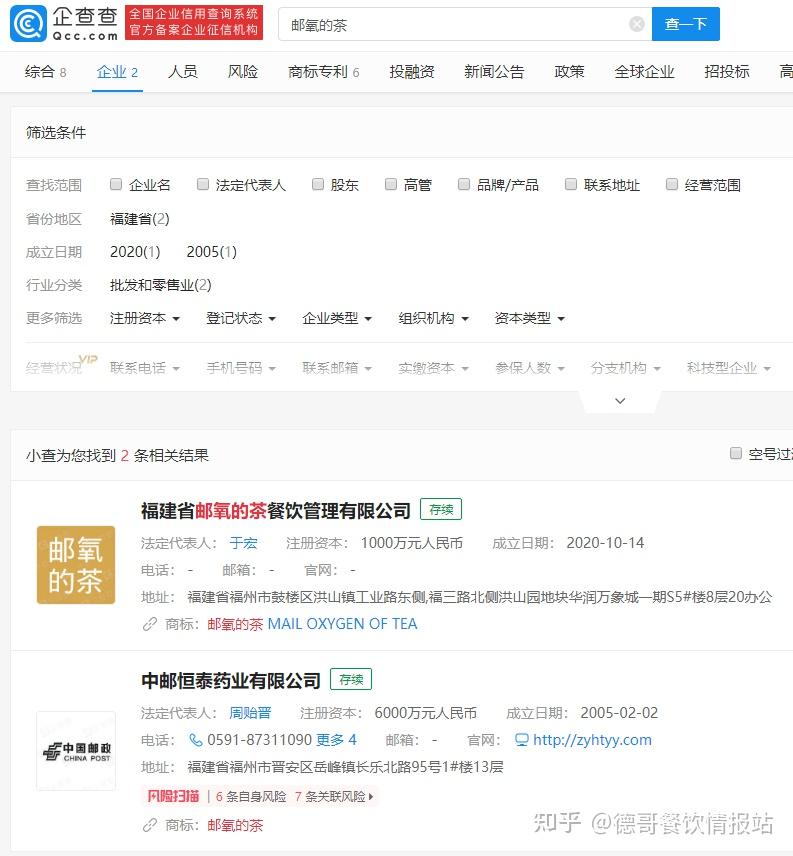Open the 企业类型 dropdown filter
Image resolution: width=793 pixels, height=856 pixels.
[337, 318]
